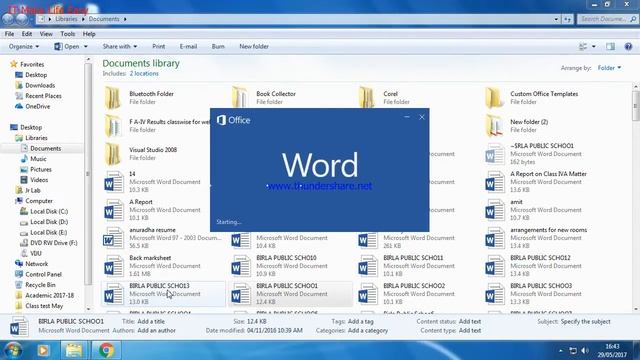Open Windows Start orb
640x360 pixels.
(x=13, y=350)
